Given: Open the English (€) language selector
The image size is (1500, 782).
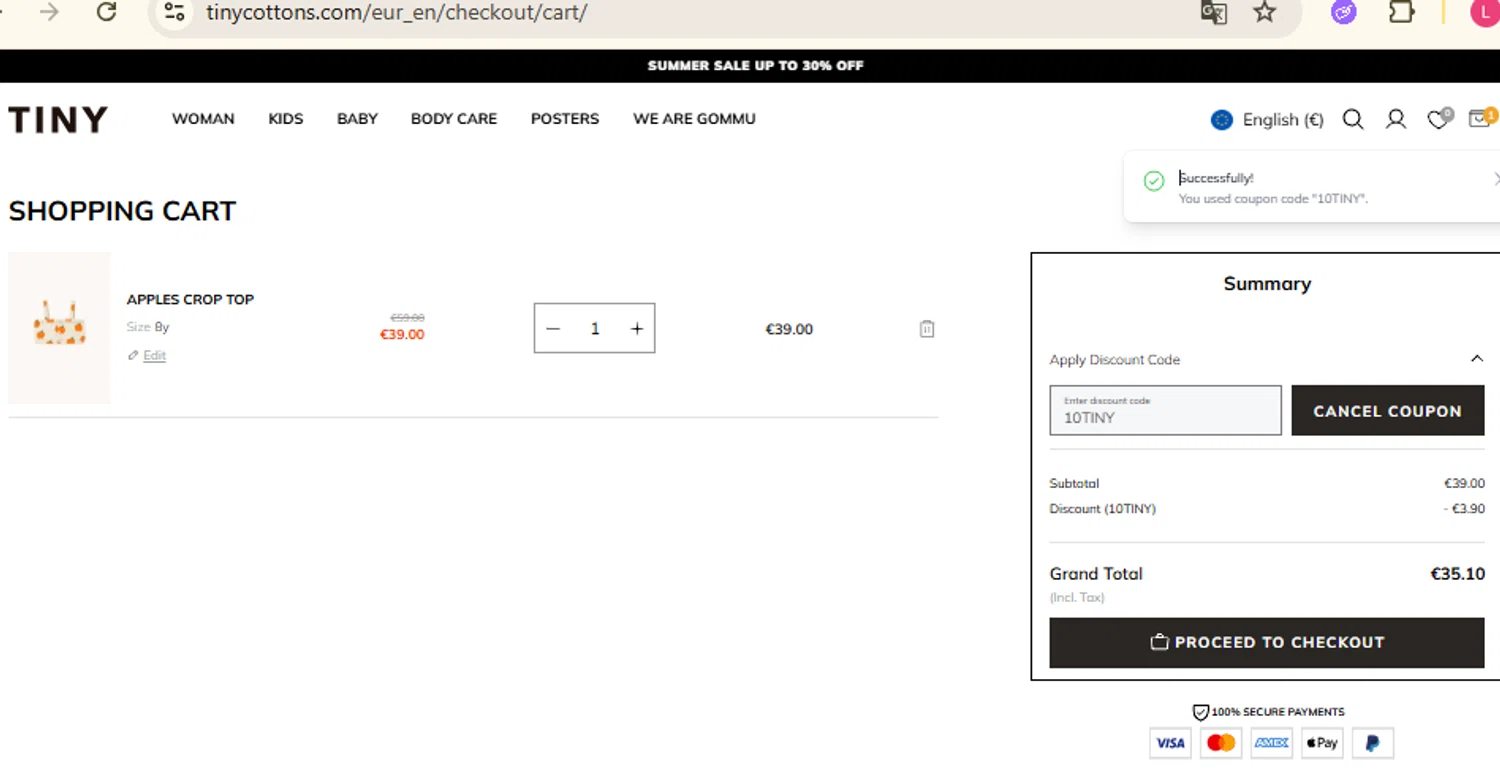Looking at the screenshot, I should (x=1267, y=120).
